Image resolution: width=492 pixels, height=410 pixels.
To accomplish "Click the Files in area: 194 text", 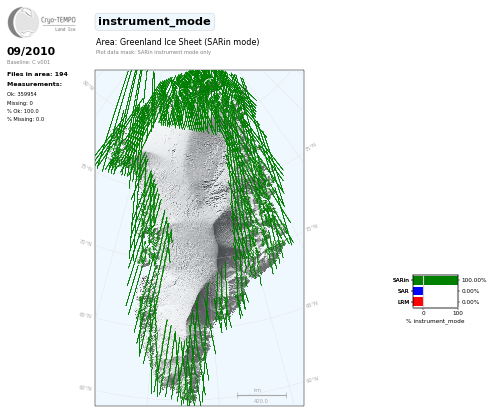I will (x=37, y=74).
